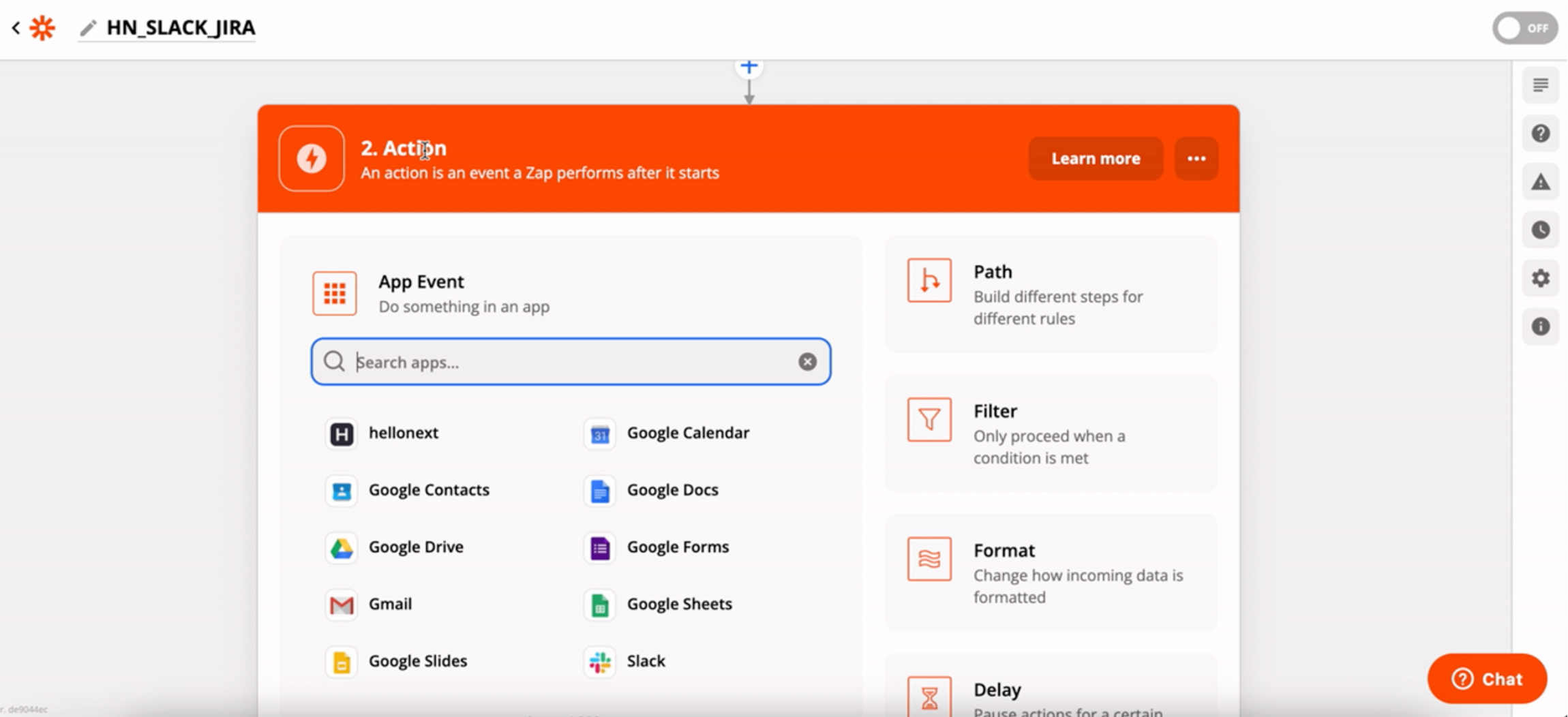1568x717 pixels.
Task: Select Google Calendar app label
Action: click(x=688, y=433)
